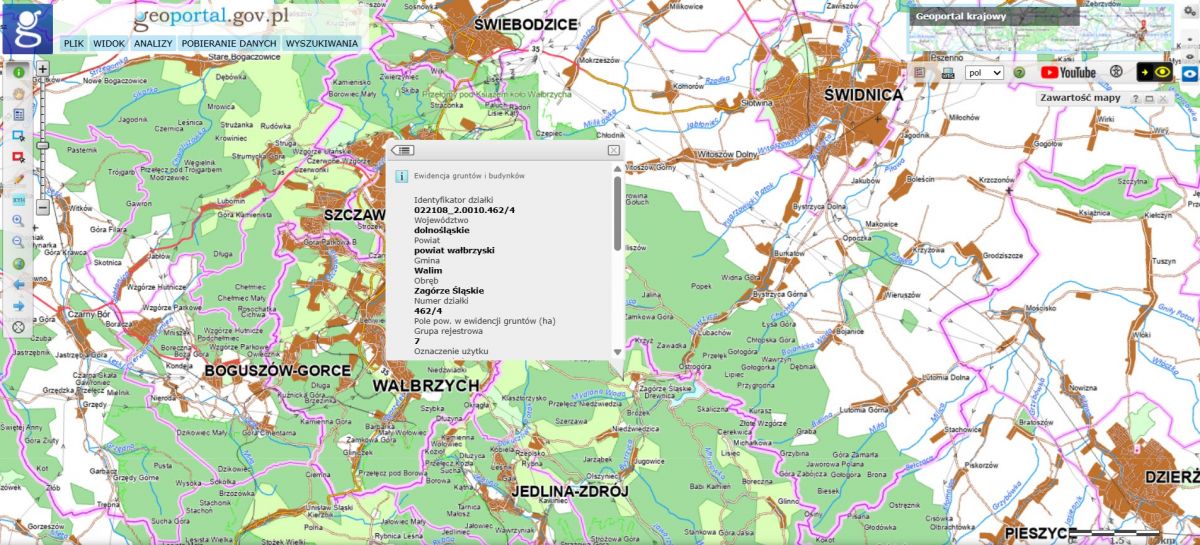
Task: Toggle high contrast yellow eye mode
Action: click(1156, 72)
